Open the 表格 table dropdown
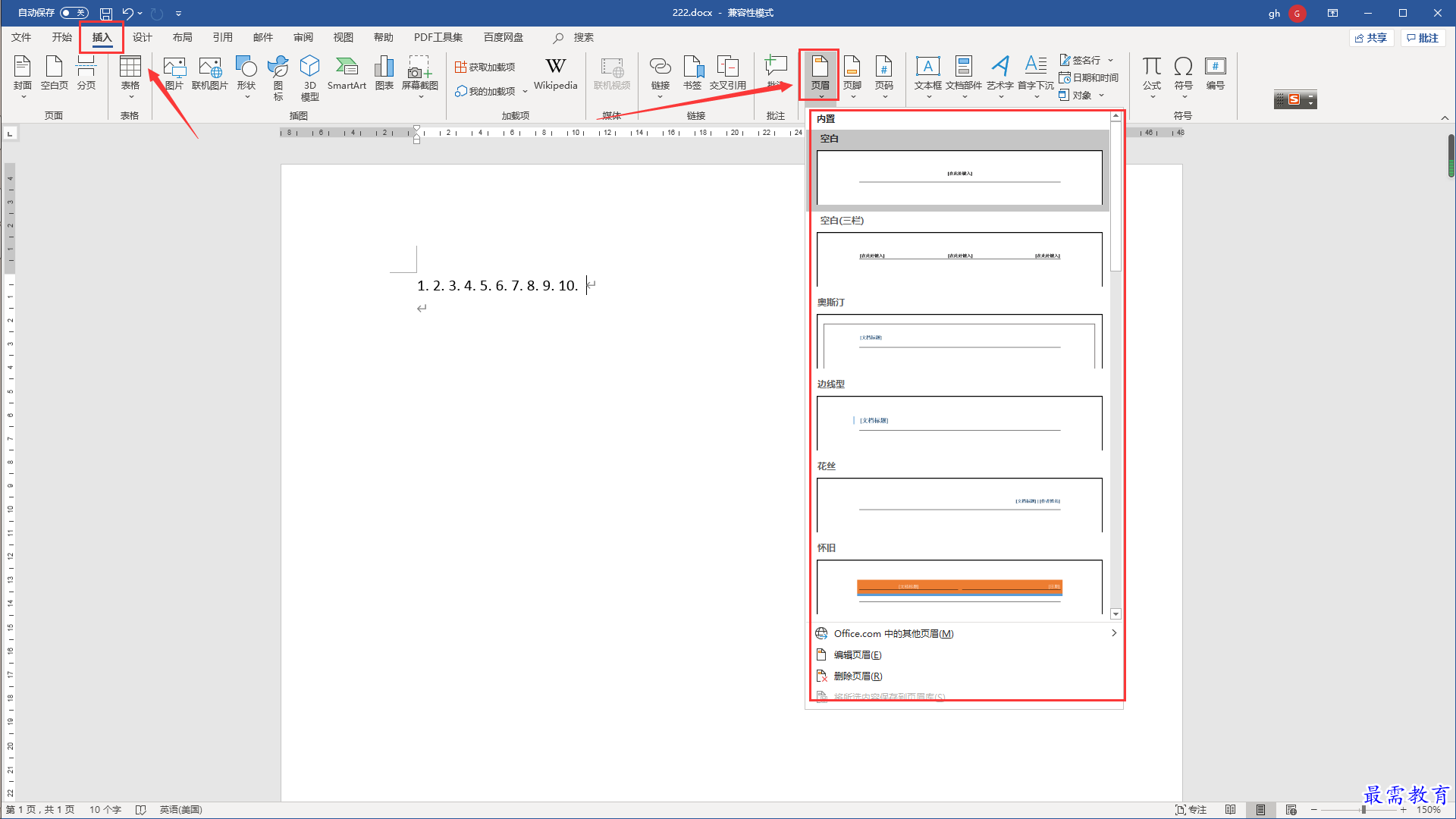The image size is (1456, 819). [x=130, y=77]
